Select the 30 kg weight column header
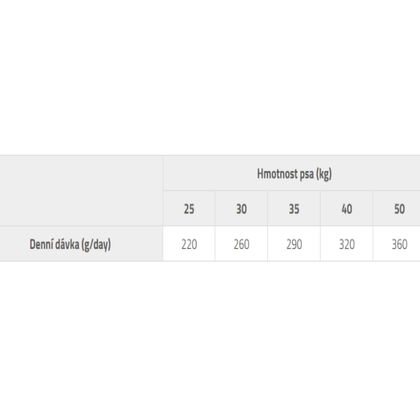This screenshot has width=420, height=420. (241, 209)
